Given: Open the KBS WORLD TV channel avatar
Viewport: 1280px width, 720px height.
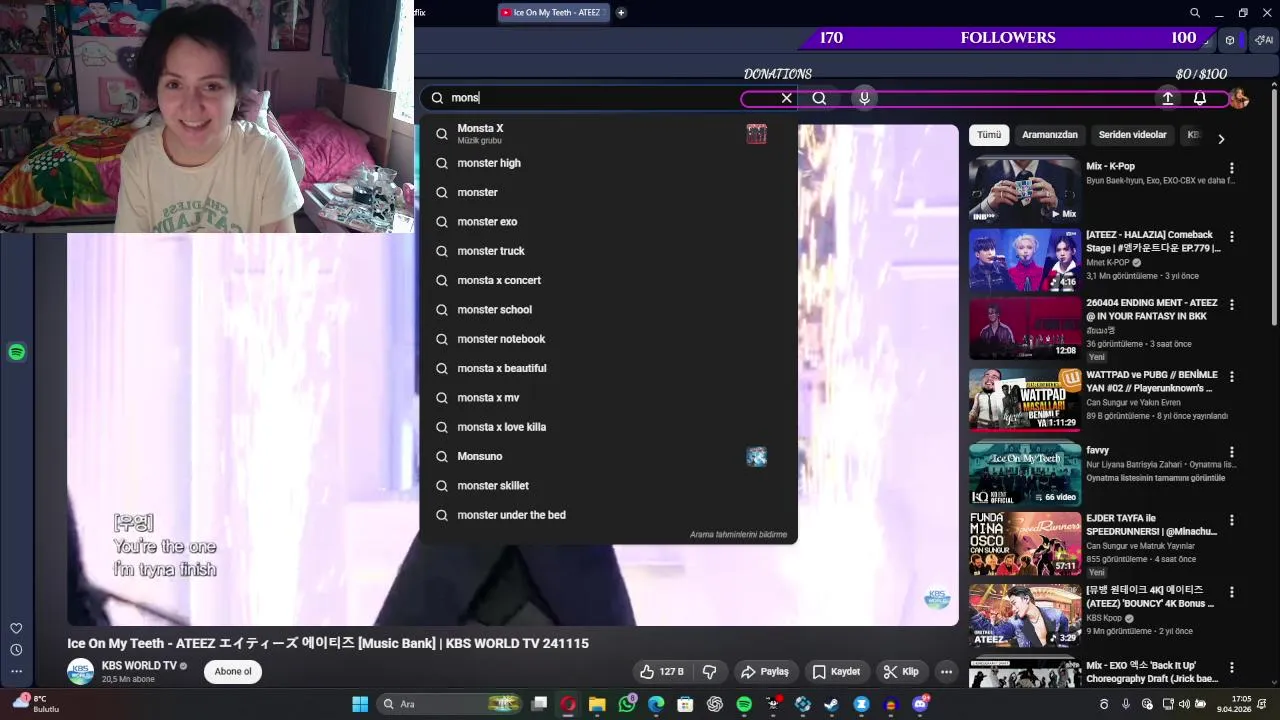Looking at the screenshot, I should [80, 672].
